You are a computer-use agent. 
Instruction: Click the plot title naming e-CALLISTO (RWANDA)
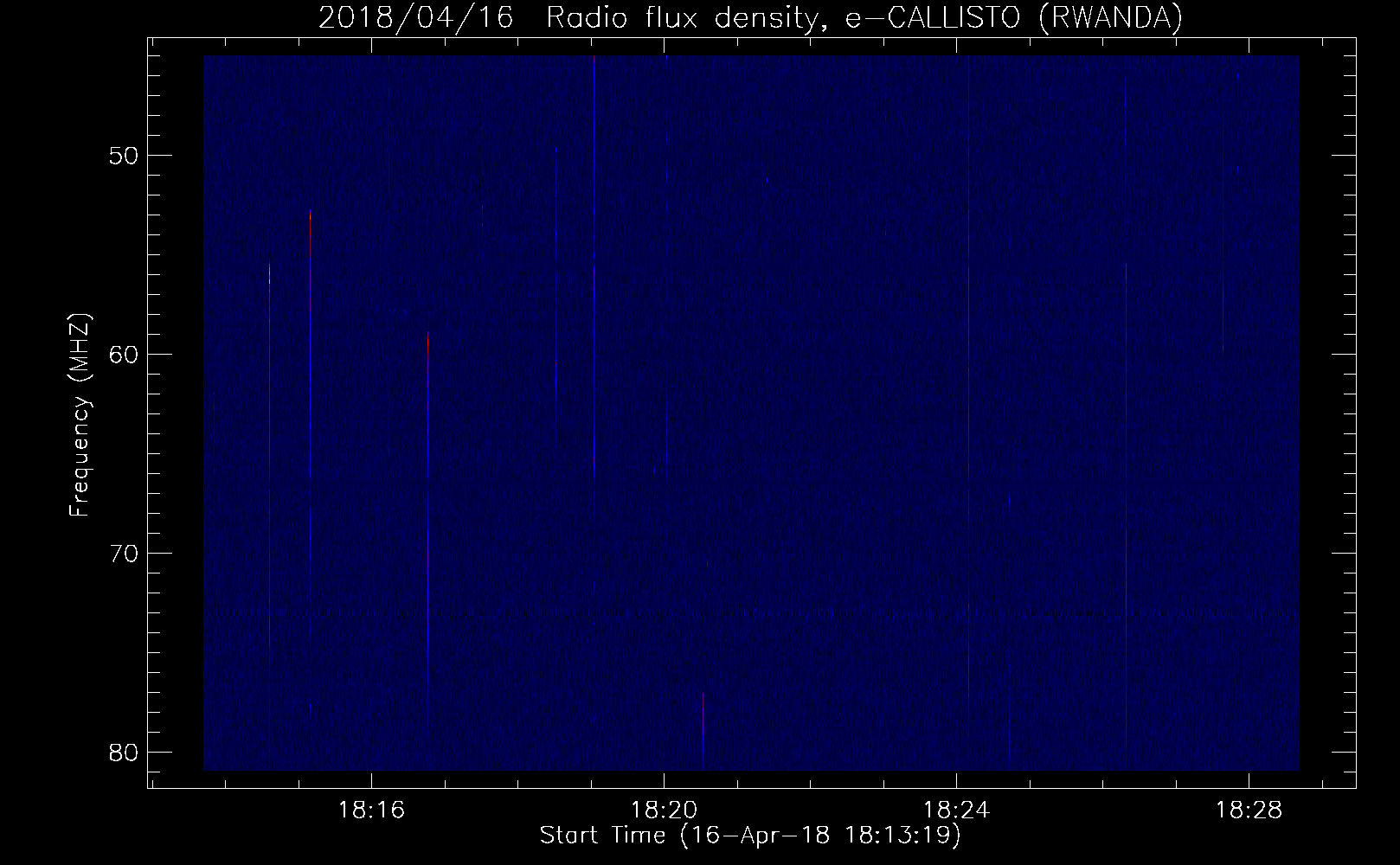[x=750, y=17]
